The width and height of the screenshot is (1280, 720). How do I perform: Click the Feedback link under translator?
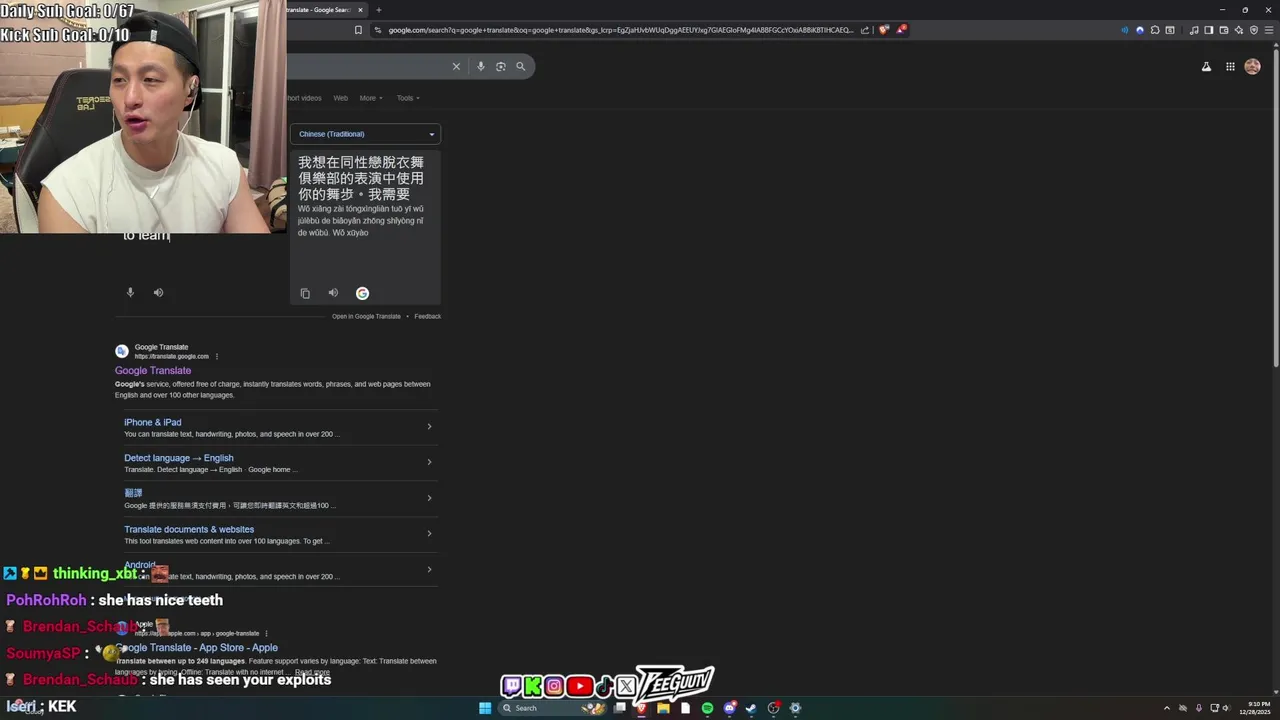pyautogui.click(x=428, y=316)
